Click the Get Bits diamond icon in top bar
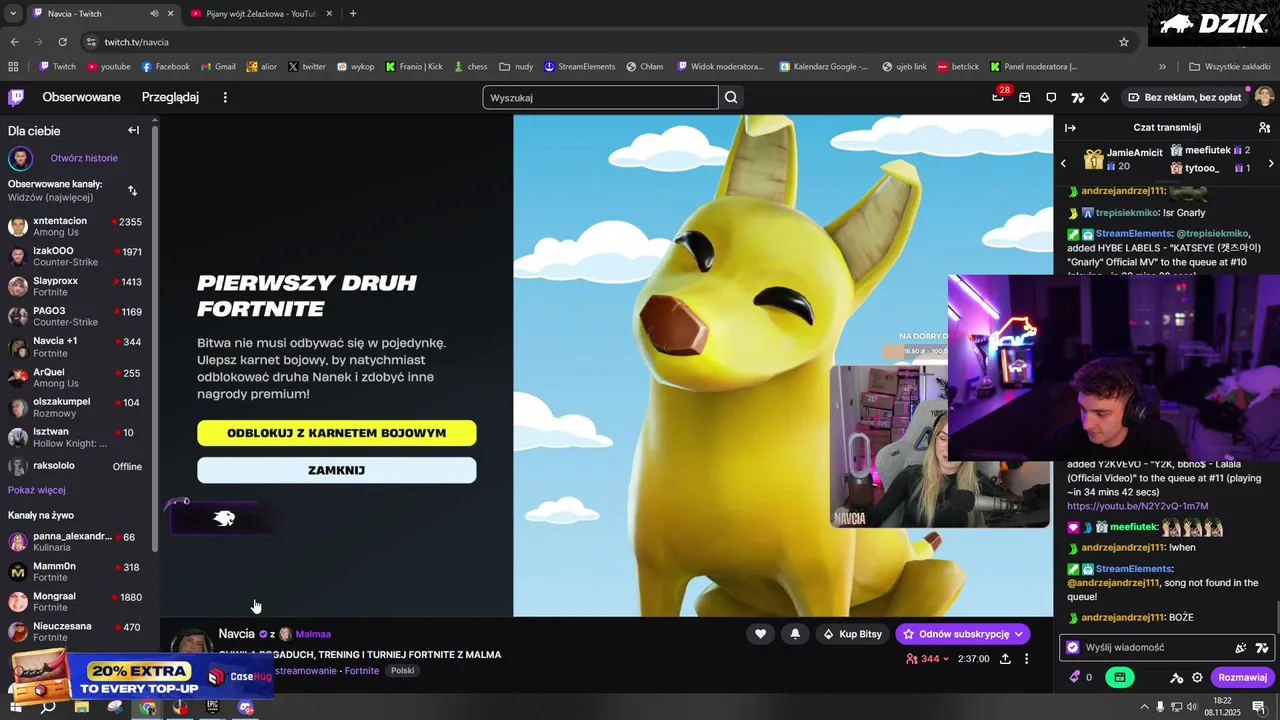Image resolution: width=1280 pixels, height=720 pixels. click(x=1104, y=97)
